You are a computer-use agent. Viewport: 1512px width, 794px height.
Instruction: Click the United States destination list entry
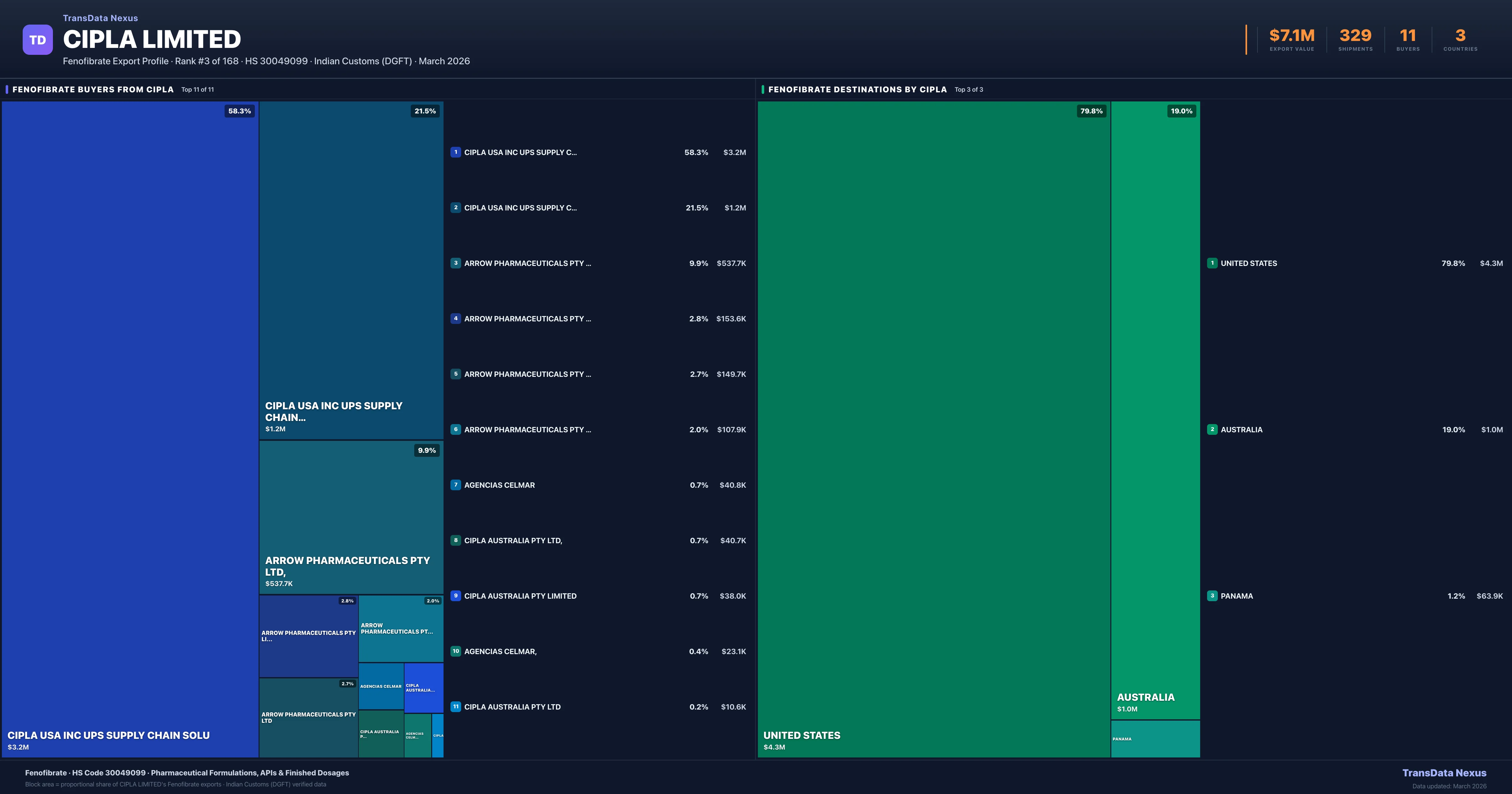[x=1248, y=263]
